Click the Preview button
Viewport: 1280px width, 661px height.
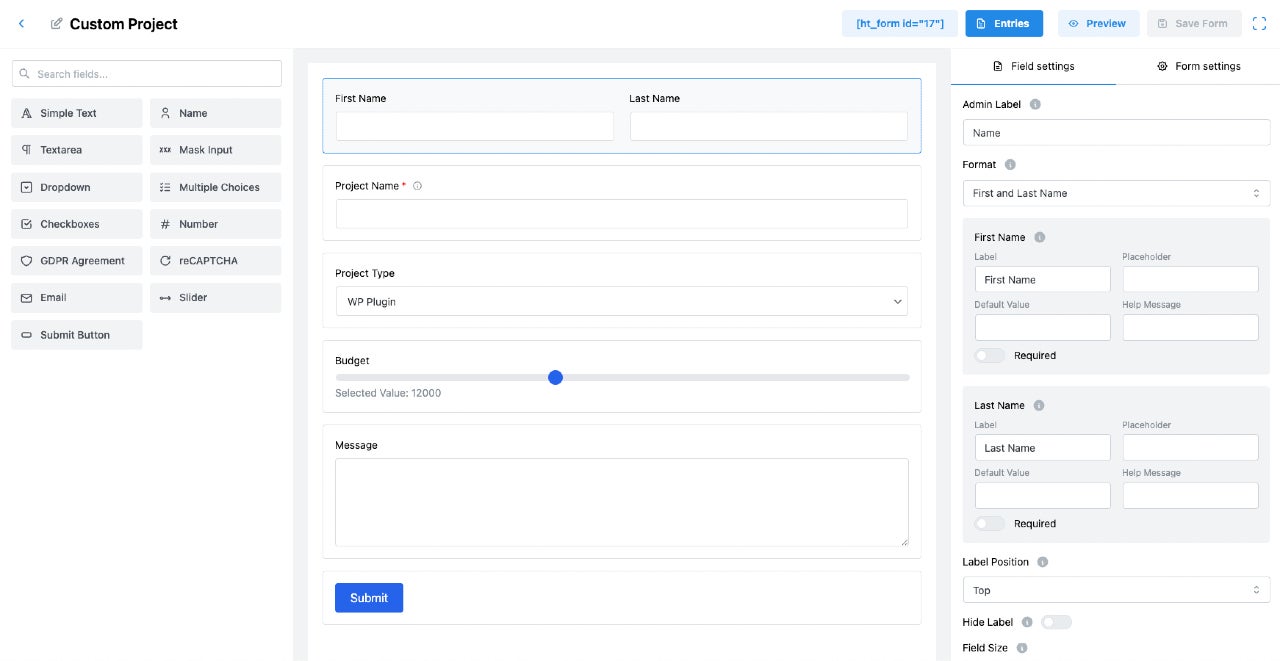1098,24
